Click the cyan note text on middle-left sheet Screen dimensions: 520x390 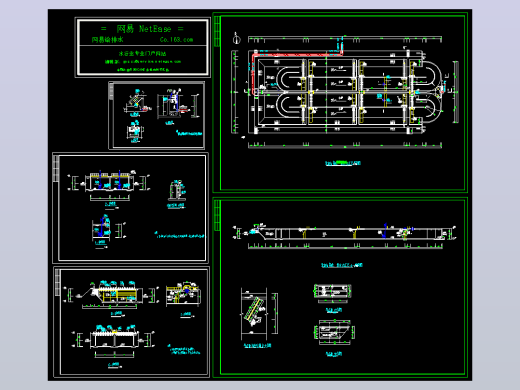click(179, 235)
